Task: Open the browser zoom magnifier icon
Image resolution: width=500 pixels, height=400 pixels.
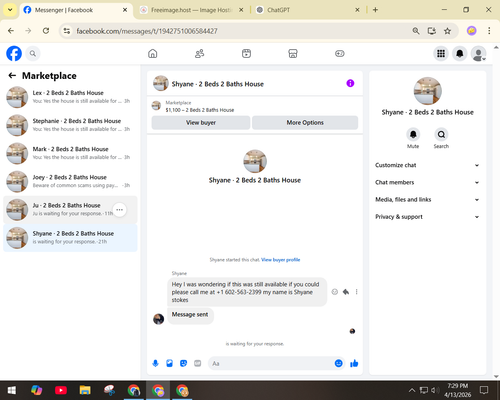Action: pyautogui.click(x=416, y=31)
